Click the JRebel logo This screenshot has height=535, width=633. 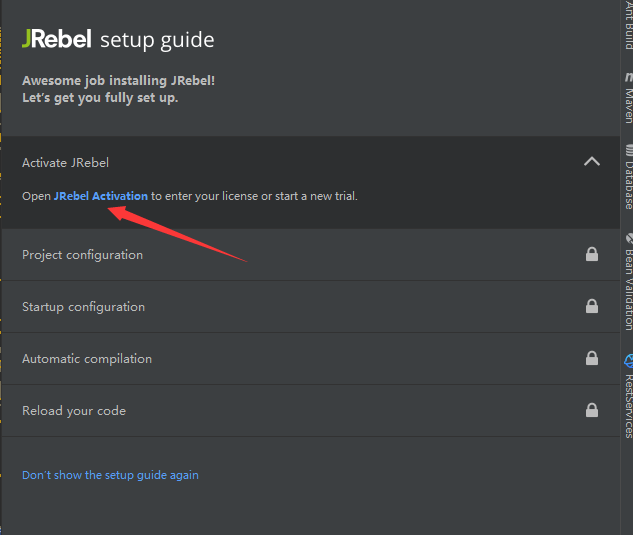(x=57, y=39)
